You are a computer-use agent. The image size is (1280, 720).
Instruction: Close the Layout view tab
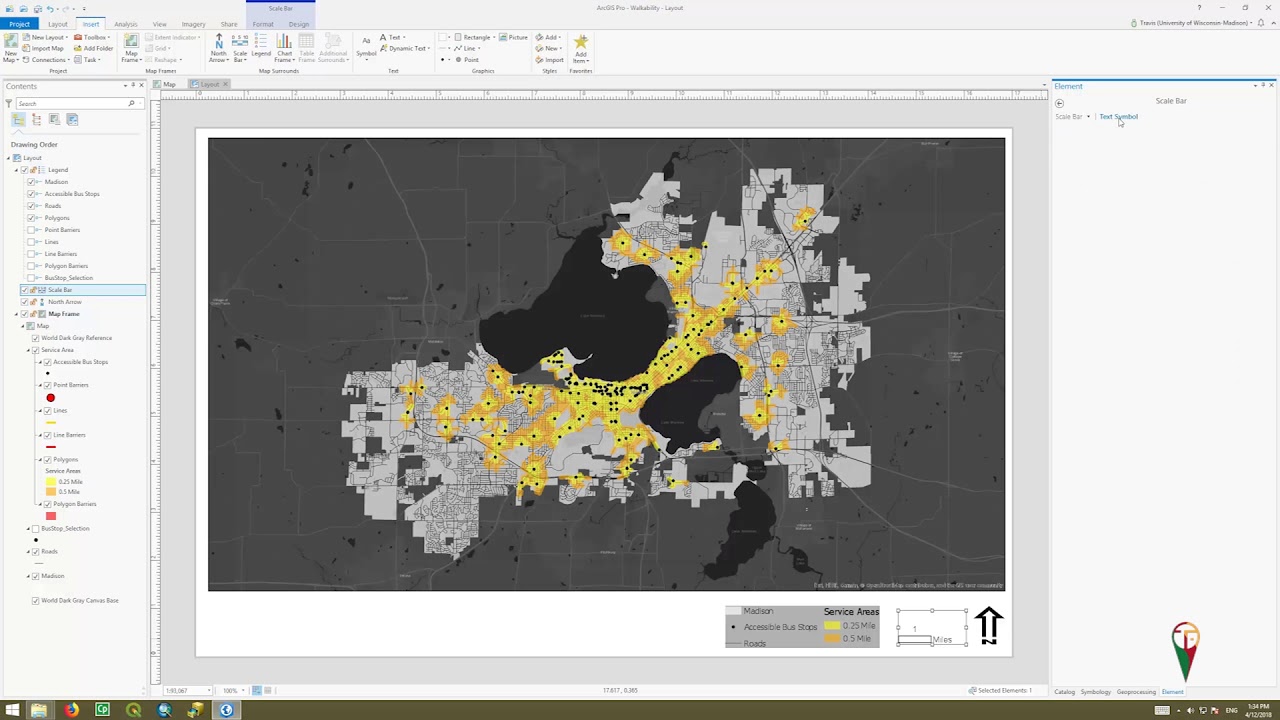[x=226, y=84]
